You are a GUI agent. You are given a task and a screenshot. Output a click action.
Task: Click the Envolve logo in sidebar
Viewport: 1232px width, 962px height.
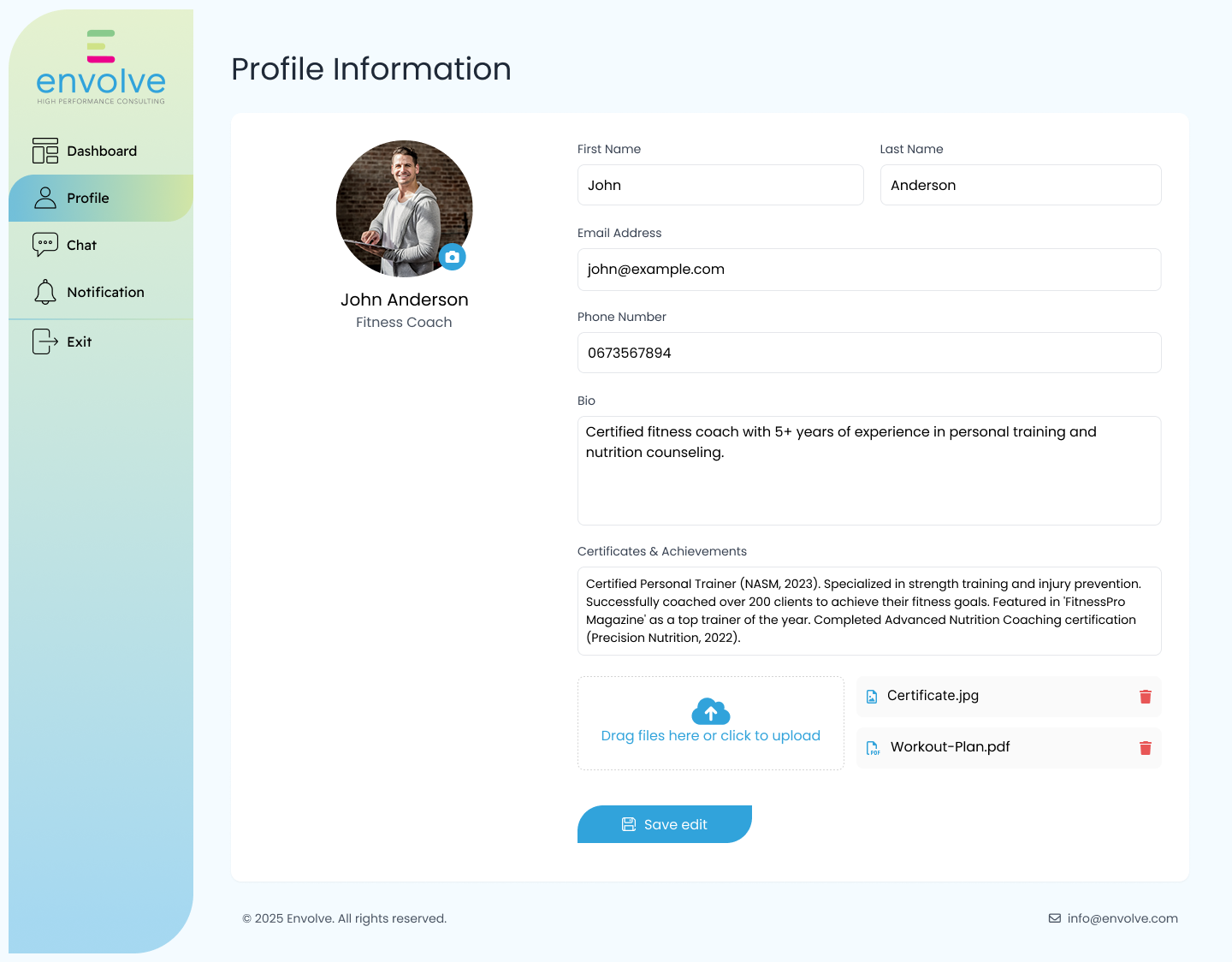[101, 68]
